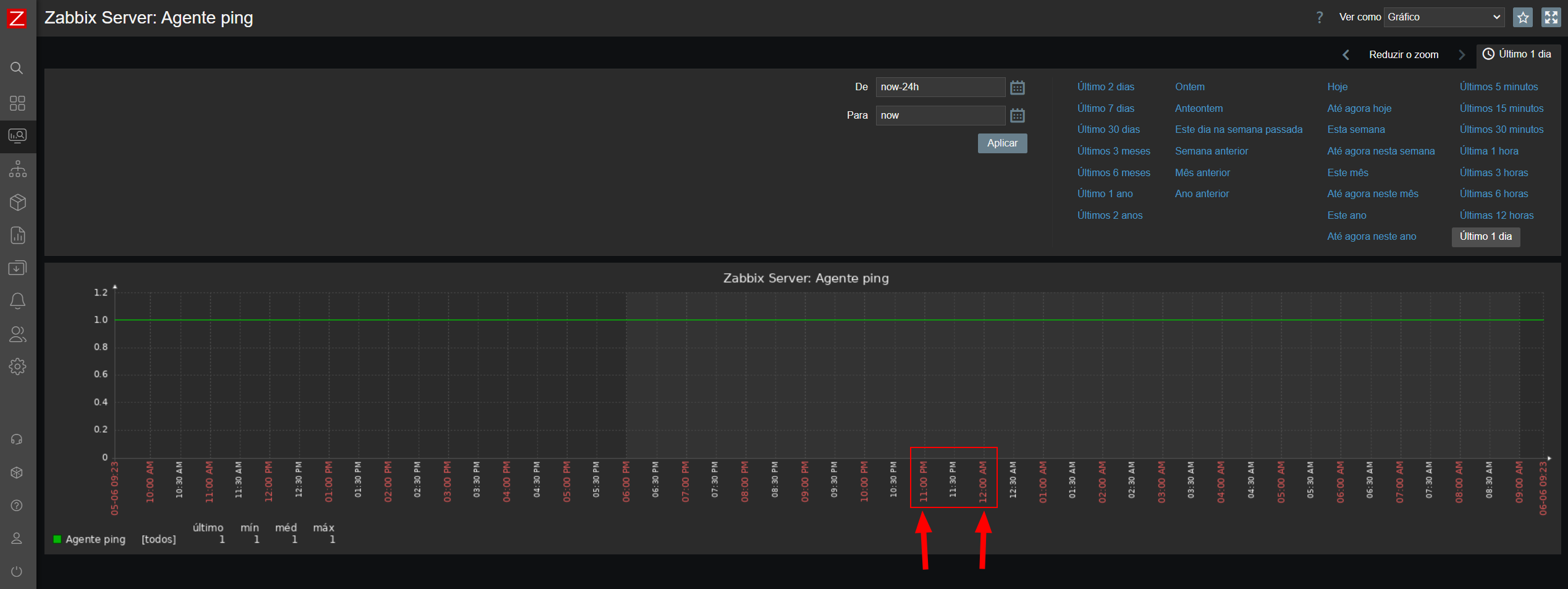Select Último 2 dias range

[1106, 87]
